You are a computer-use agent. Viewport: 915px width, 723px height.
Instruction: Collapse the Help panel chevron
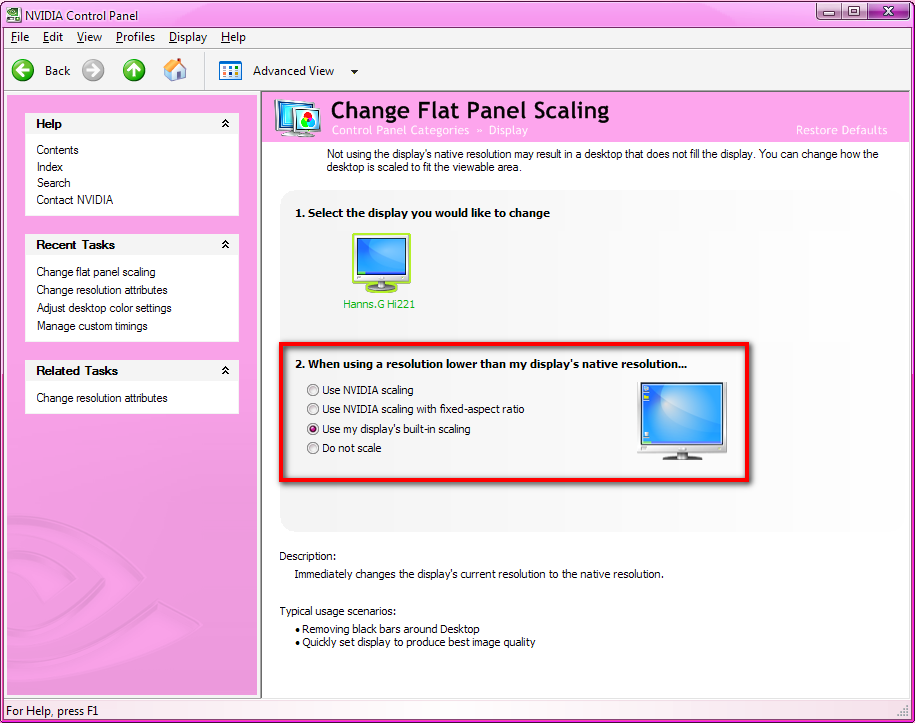pos(226,123)
